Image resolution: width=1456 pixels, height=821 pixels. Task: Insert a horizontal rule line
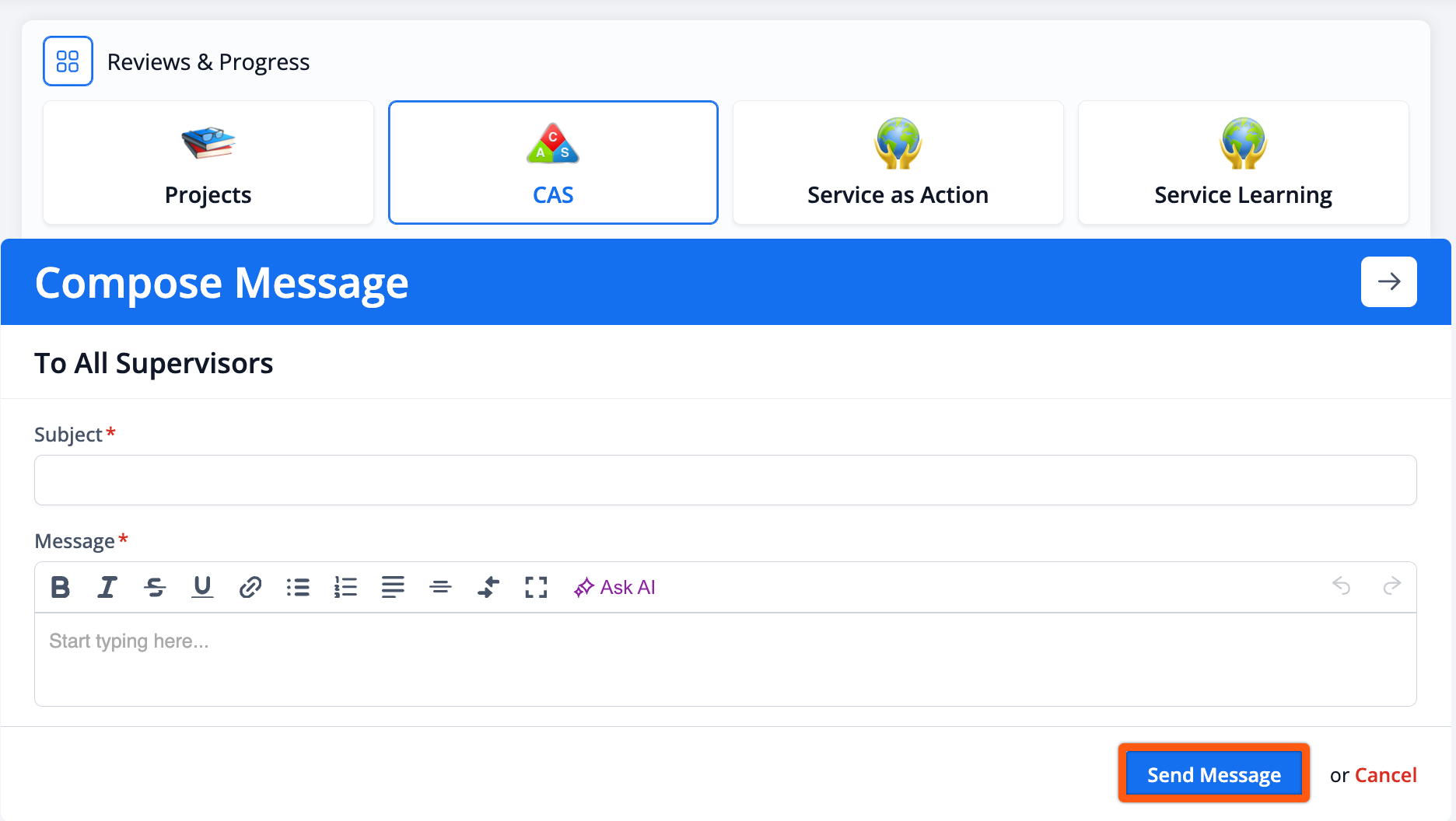440,587
